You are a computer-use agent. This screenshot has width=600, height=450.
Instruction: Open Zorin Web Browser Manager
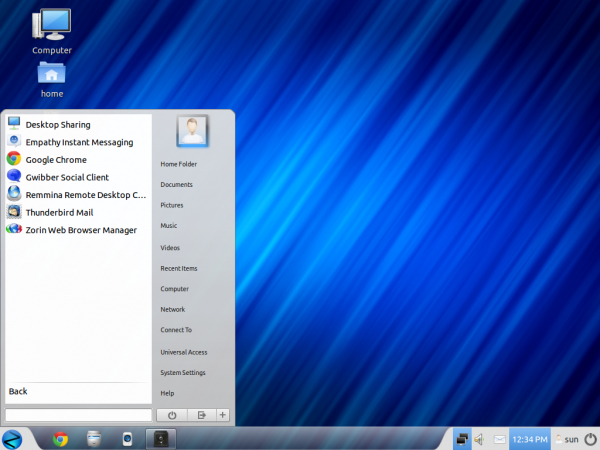click(78, 230)
